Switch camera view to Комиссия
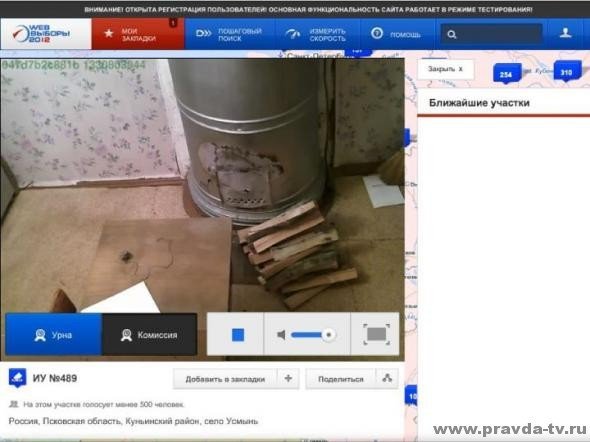 pos(149,334)
